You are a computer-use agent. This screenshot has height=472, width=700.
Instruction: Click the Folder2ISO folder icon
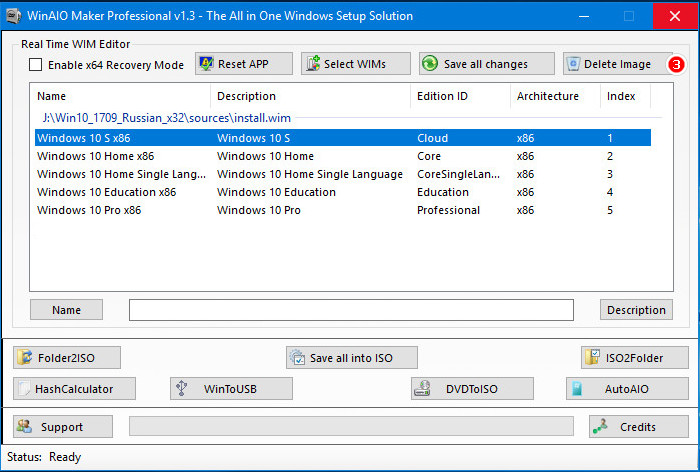(x=25, y=357)
